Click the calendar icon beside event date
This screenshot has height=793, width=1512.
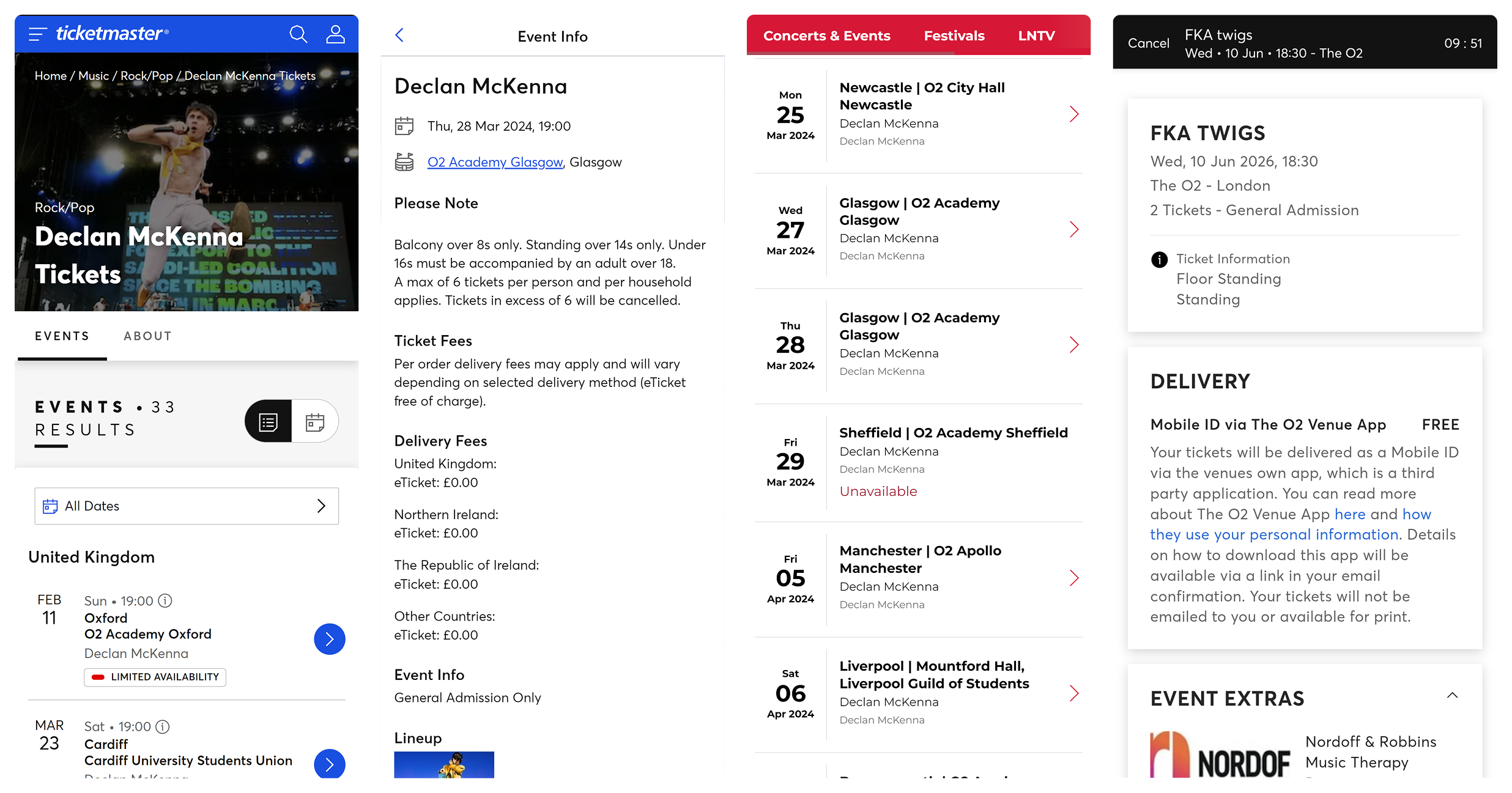coord(404,126)
